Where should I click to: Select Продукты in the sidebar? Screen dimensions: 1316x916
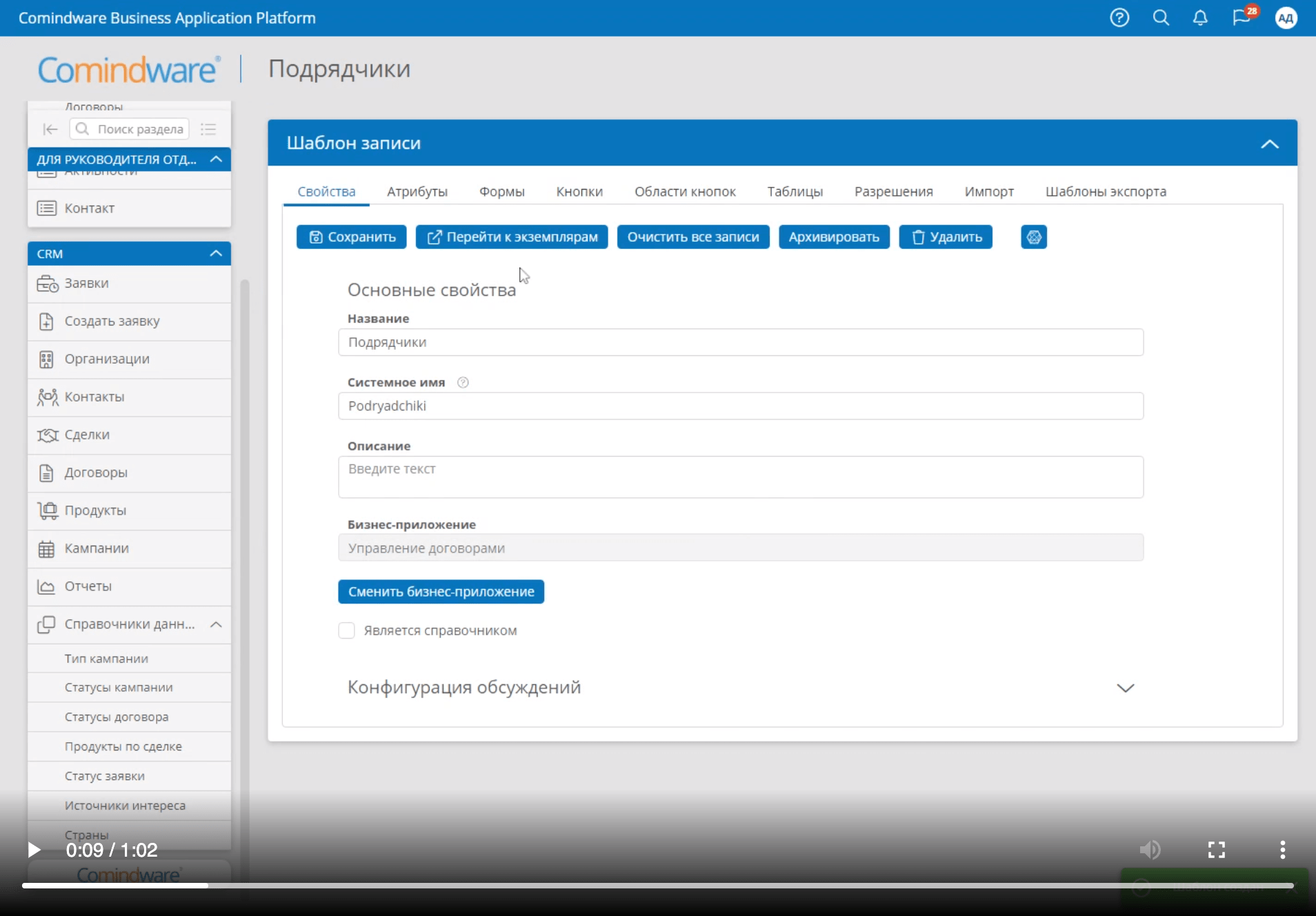94,510
